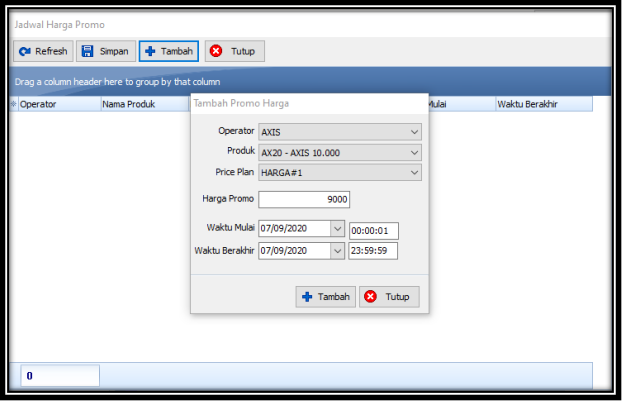Open the Waktu Berakhir date picker arrow

click(x=336, y=250)
